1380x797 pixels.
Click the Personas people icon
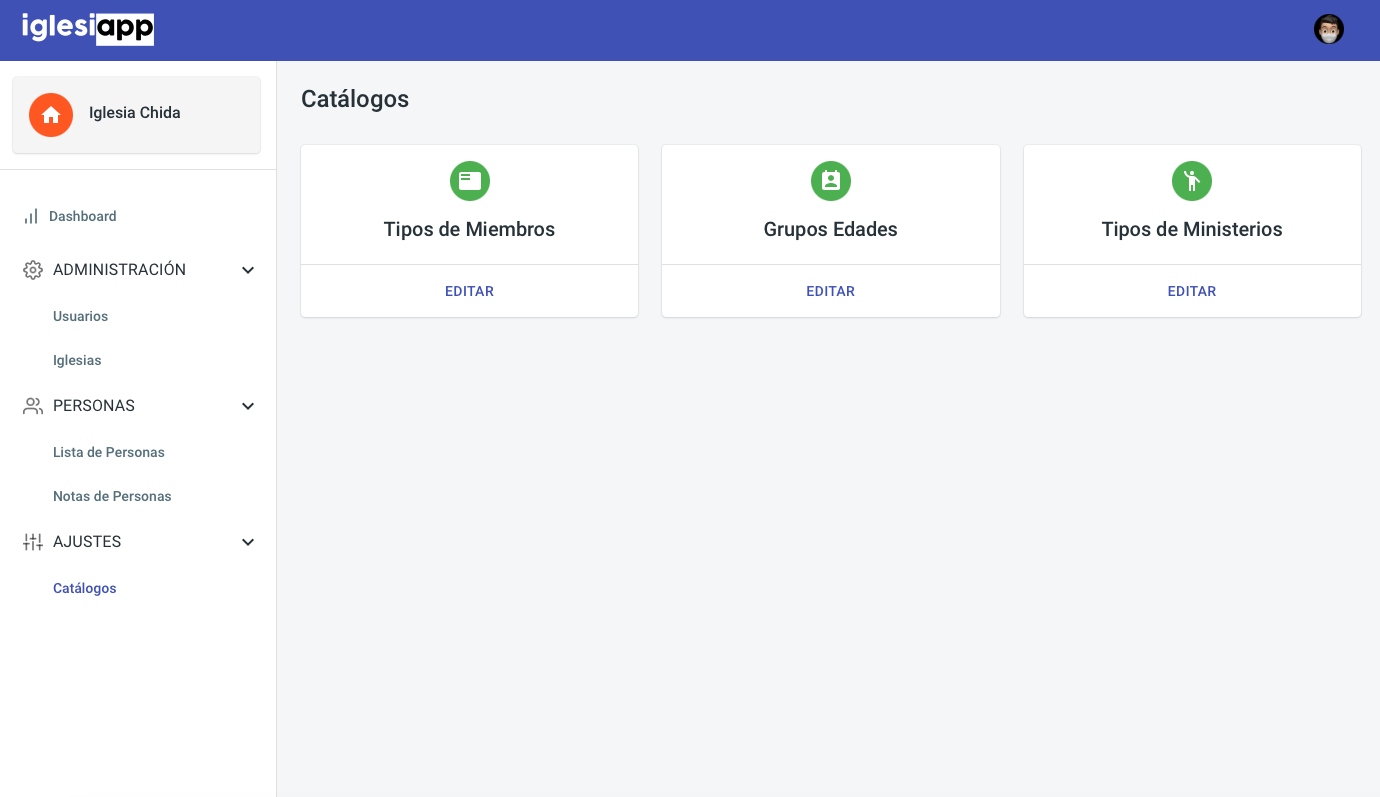coord(33,406)
